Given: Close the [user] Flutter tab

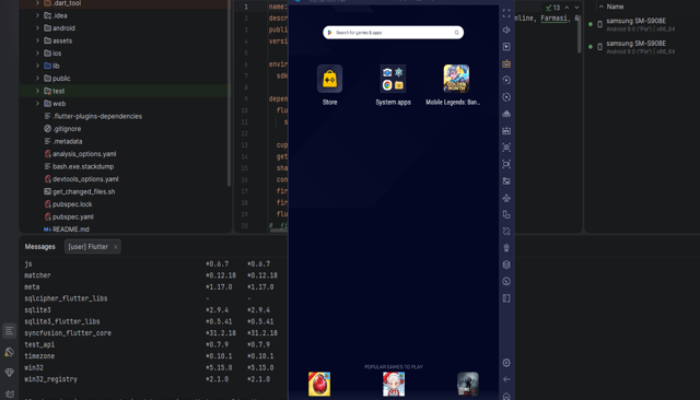Looking at the screenshot, I should point(115,246).
